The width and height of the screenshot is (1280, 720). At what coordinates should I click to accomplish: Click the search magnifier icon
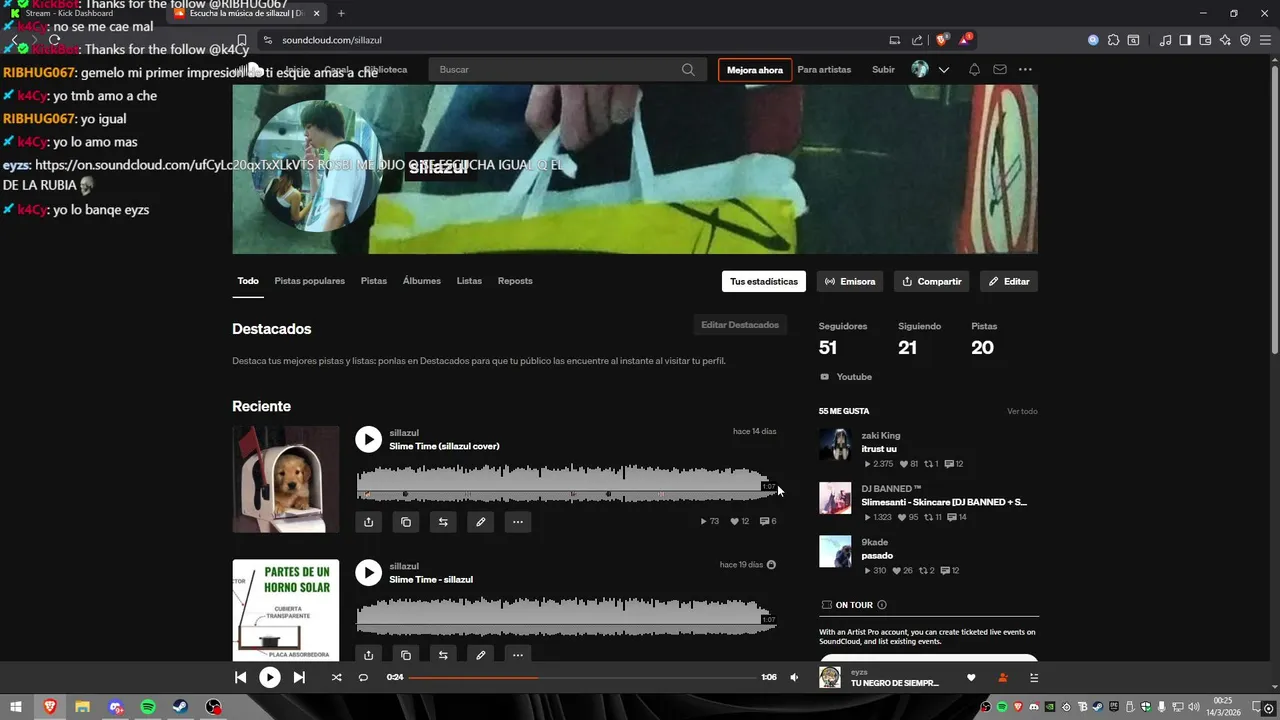coord(688,70)
